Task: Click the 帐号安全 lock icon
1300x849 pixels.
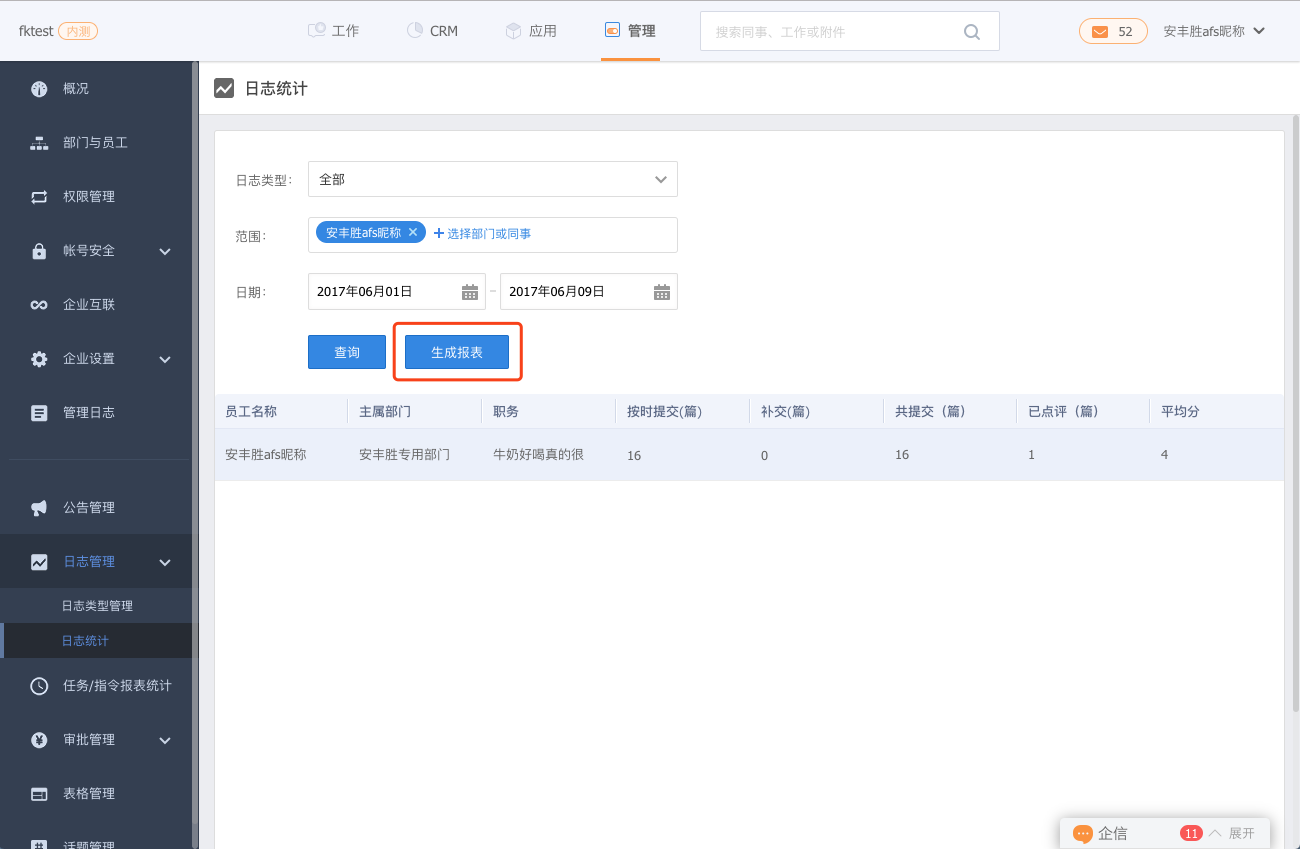Action: click(39, 251)
